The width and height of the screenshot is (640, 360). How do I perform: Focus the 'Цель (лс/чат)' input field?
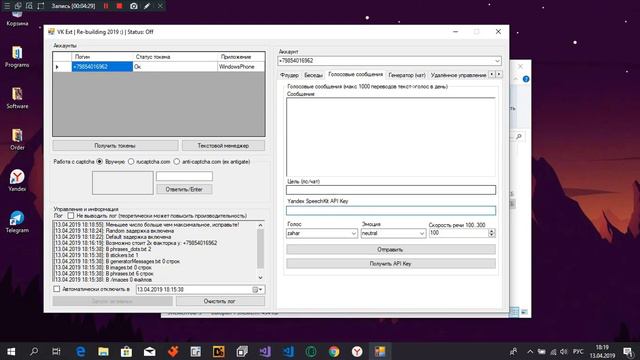pos(391,190)
